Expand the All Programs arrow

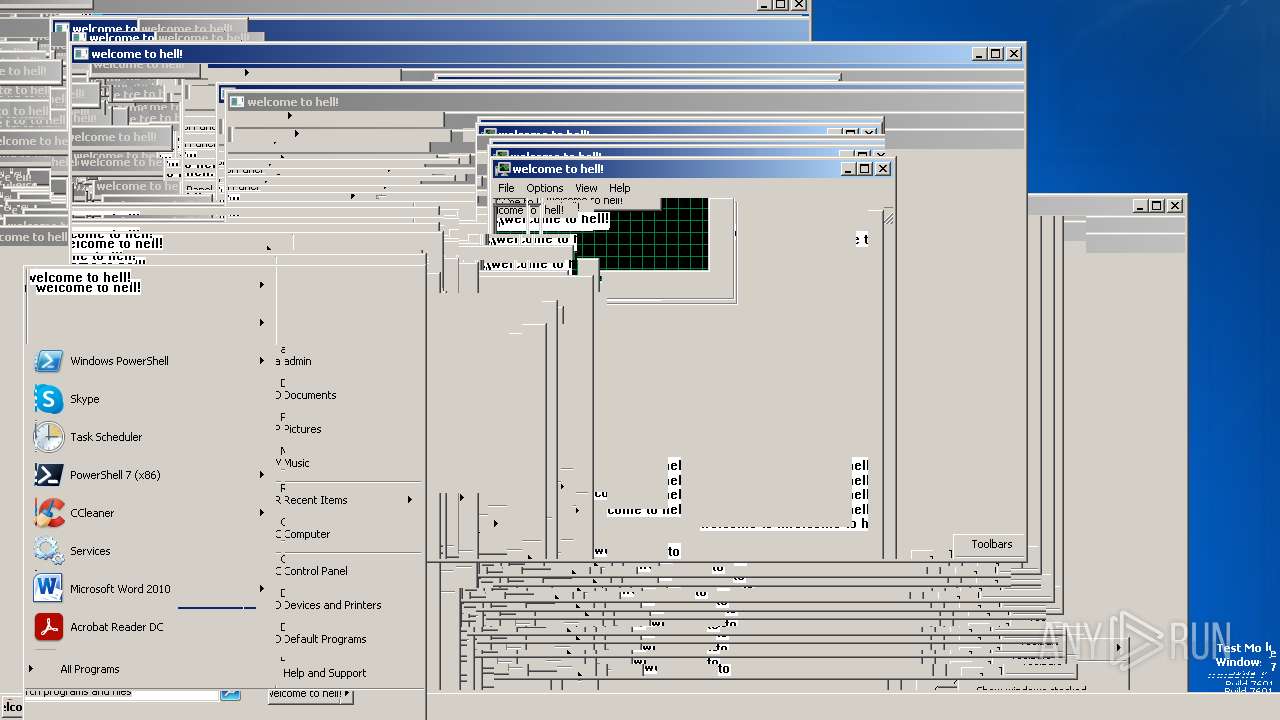[x=31, y=669]
